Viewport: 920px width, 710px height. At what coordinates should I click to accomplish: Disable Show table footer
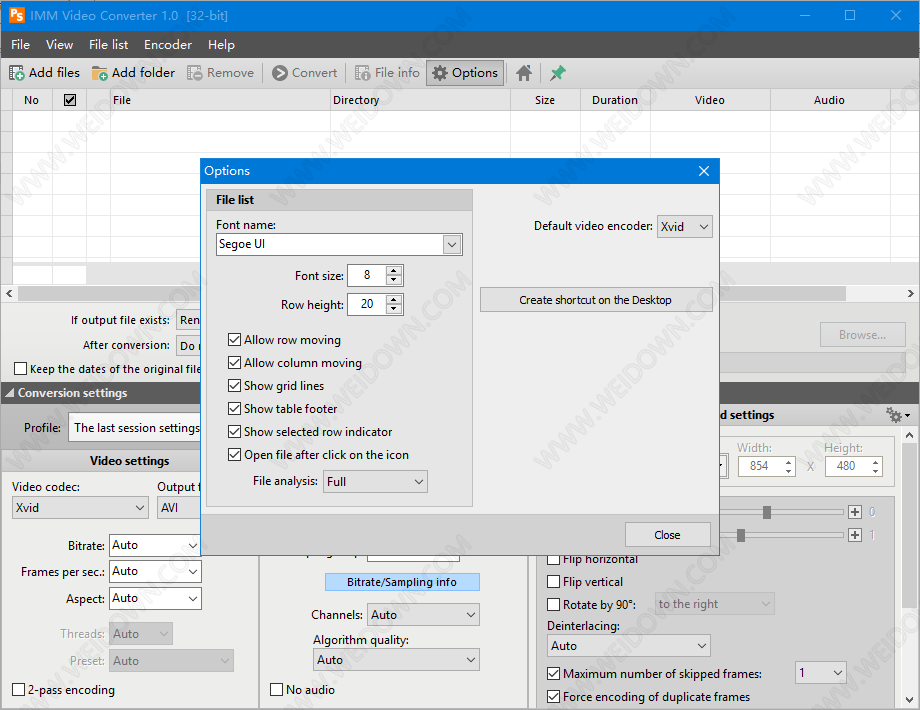click(x=235, y=408)
